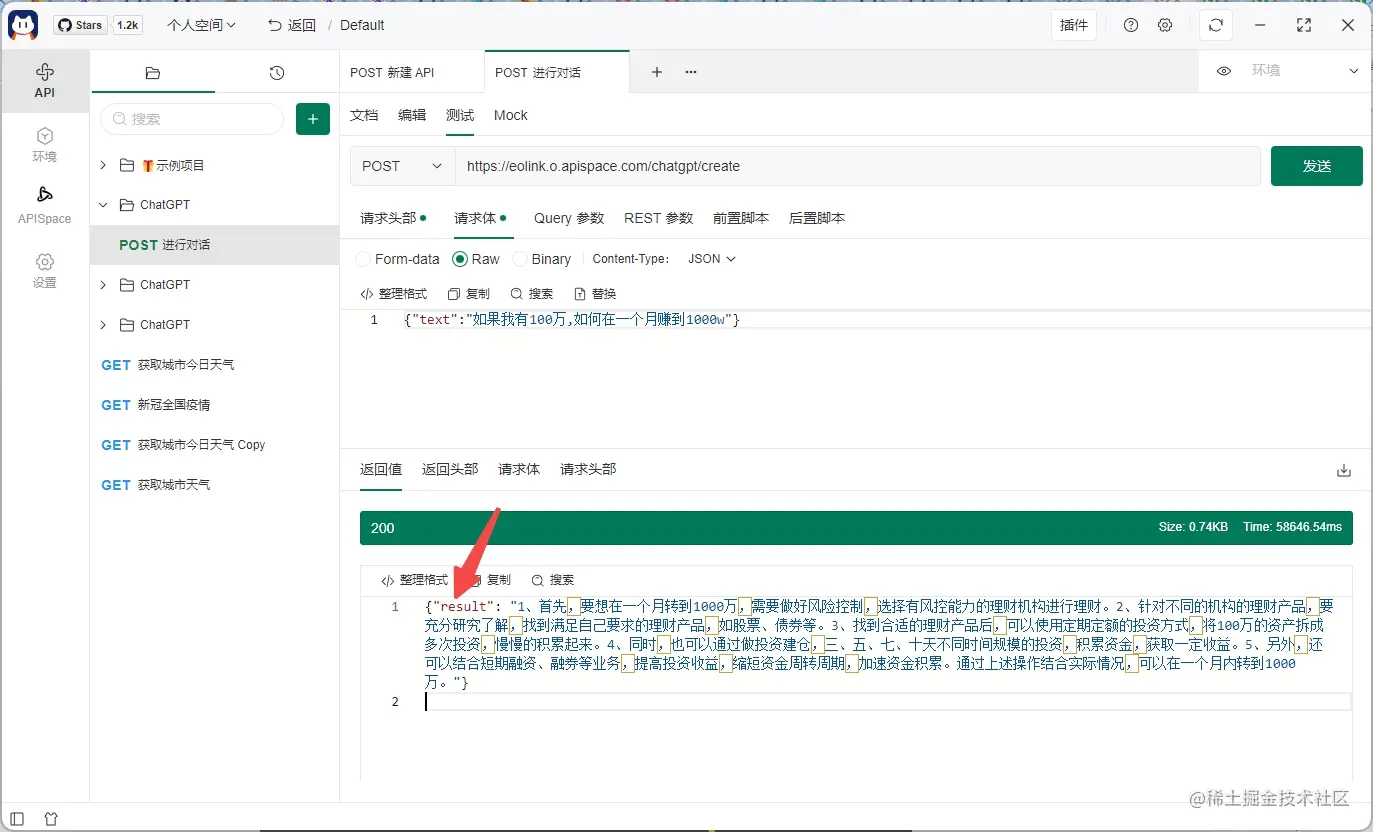Switch to the POST 新建 API tab
The width and height of the screenshot is (1373, 832).
[412, 72]
